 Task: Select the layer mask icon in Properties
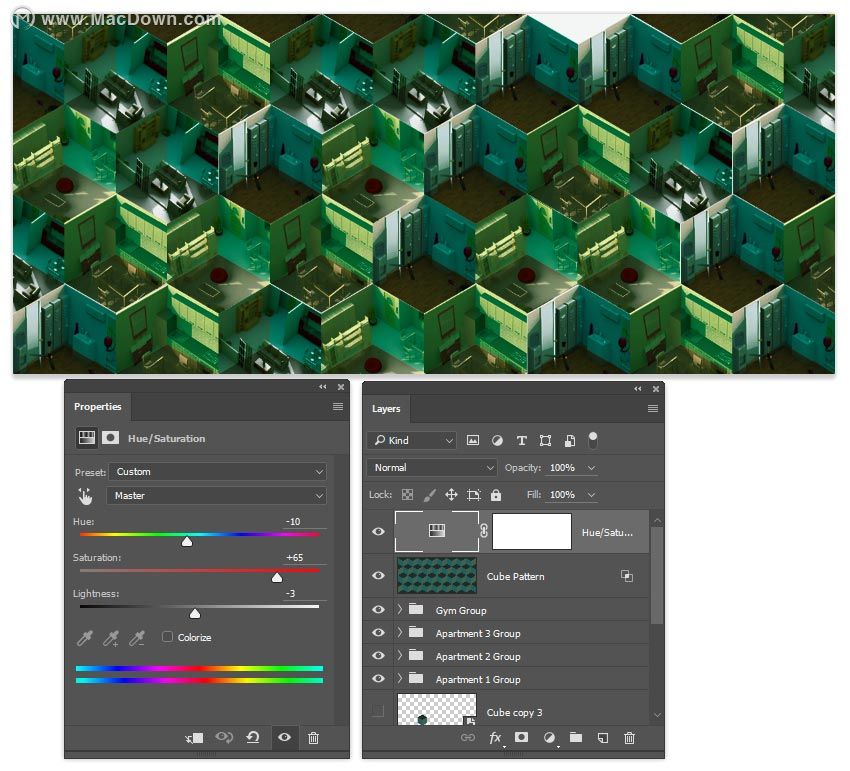click(111, 438)
